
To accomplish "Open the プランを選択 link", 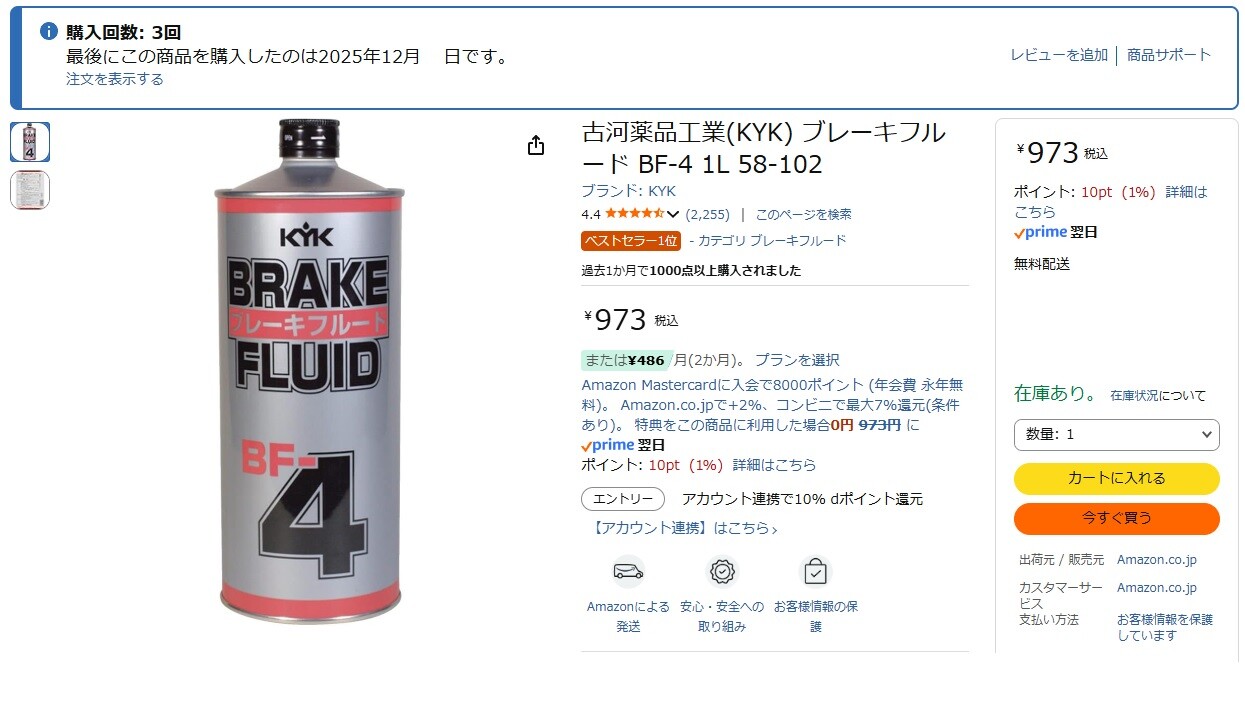I will pyautogui.click(x=797, y=360).
